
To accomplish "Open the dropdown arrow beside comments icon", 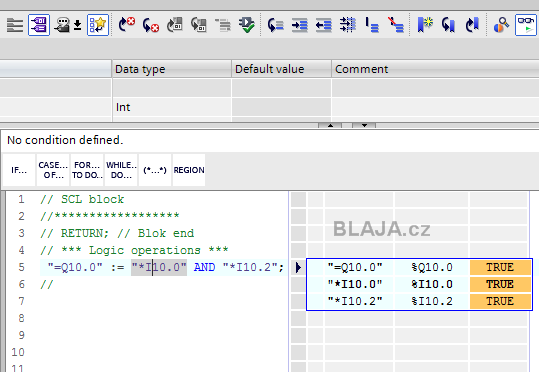I will pyautogui.click(x=78, y=25).
